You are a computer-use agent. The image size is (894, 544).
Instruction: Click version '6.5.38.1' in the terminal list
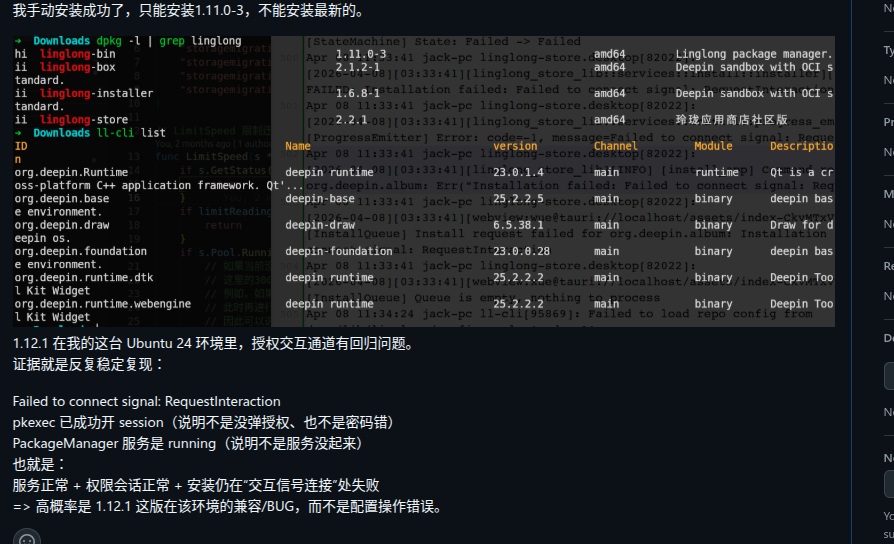(518, 225)
